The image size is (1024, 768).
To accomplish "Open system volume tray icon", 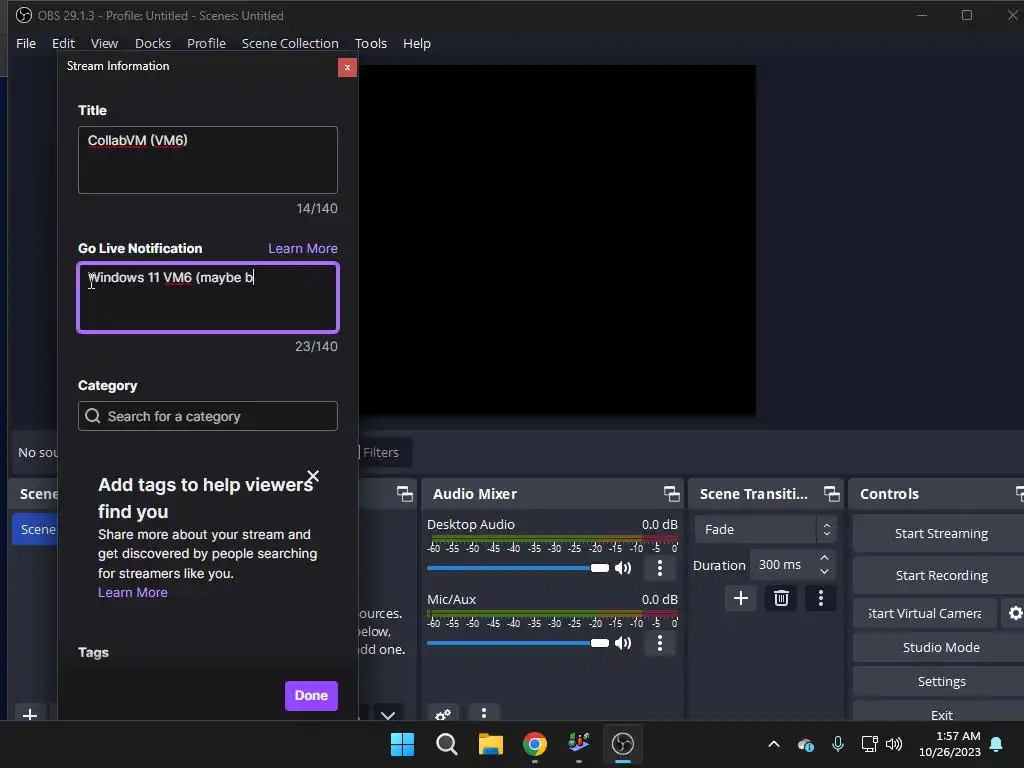I will pyautogui.click(x=894, y=744).
